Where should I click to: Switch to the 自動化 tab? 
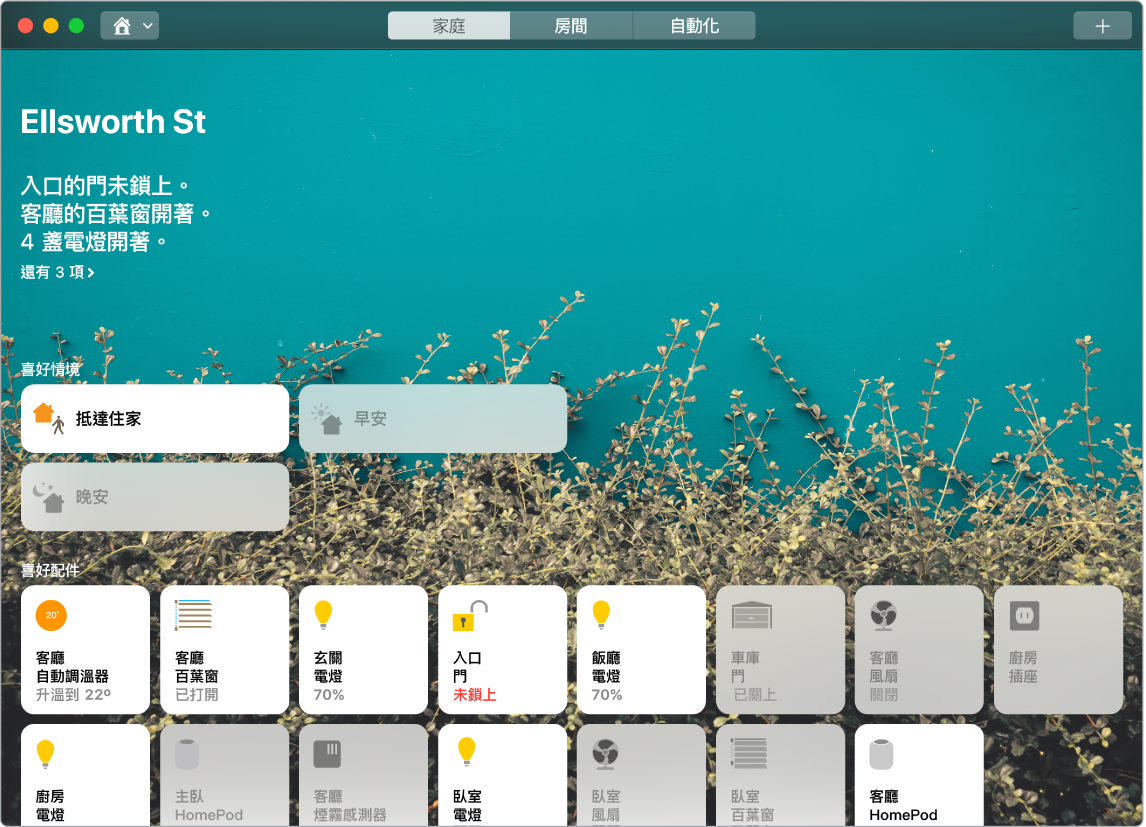[x=694, y=25]
